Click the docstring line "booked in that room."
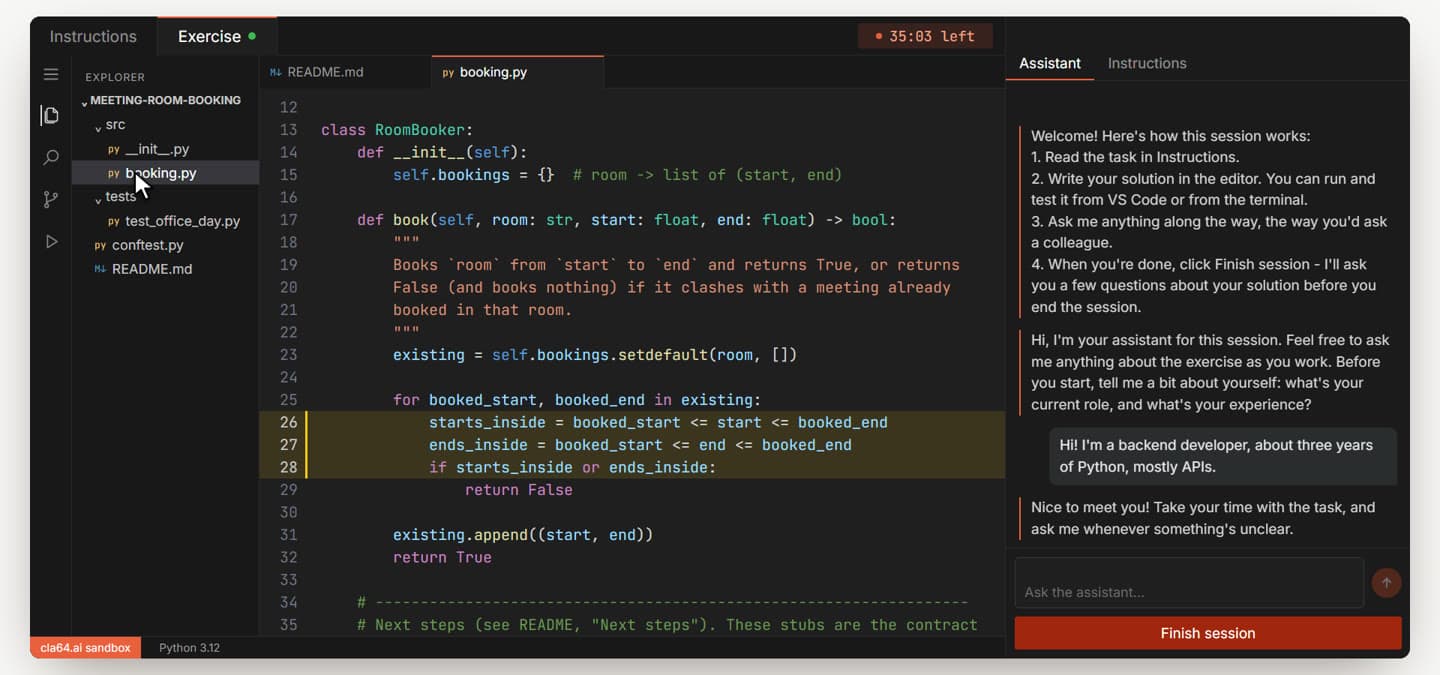1440x675 pixels. click(x=483, y=310)
